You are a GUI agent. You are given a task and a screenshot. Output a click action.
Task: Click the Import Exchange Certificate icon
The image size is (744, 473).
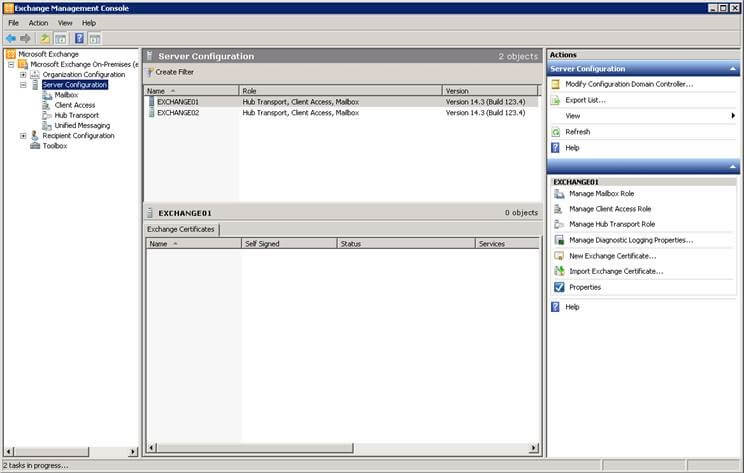[x=559, y=271]
